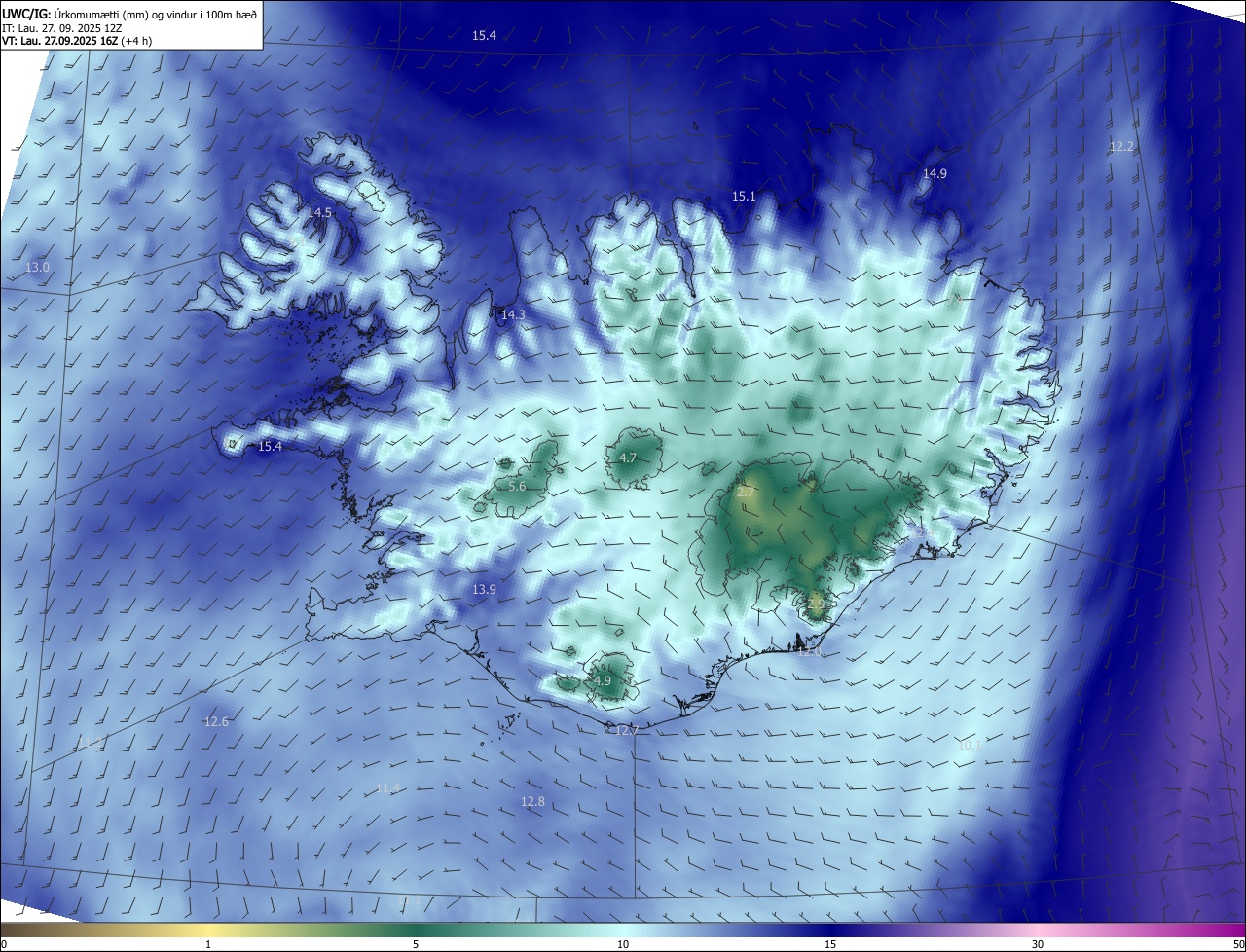
Task: Select the 14.9 value label on the map
Action: [934, 174]
